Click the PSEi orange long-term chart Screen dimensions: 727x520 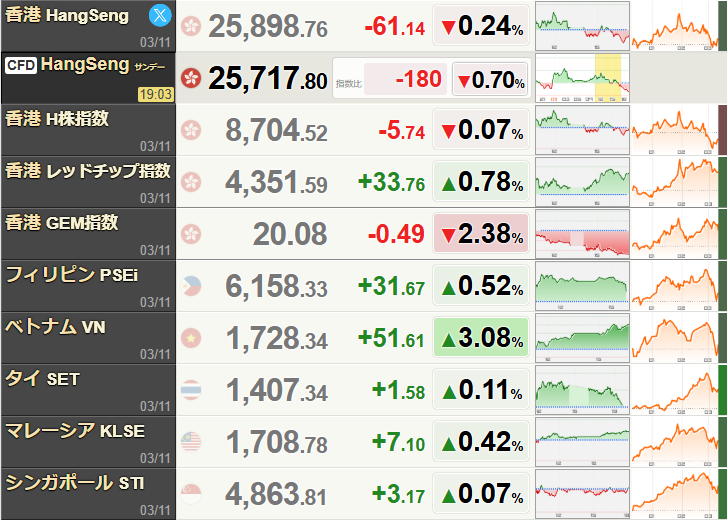pos(674,286)
